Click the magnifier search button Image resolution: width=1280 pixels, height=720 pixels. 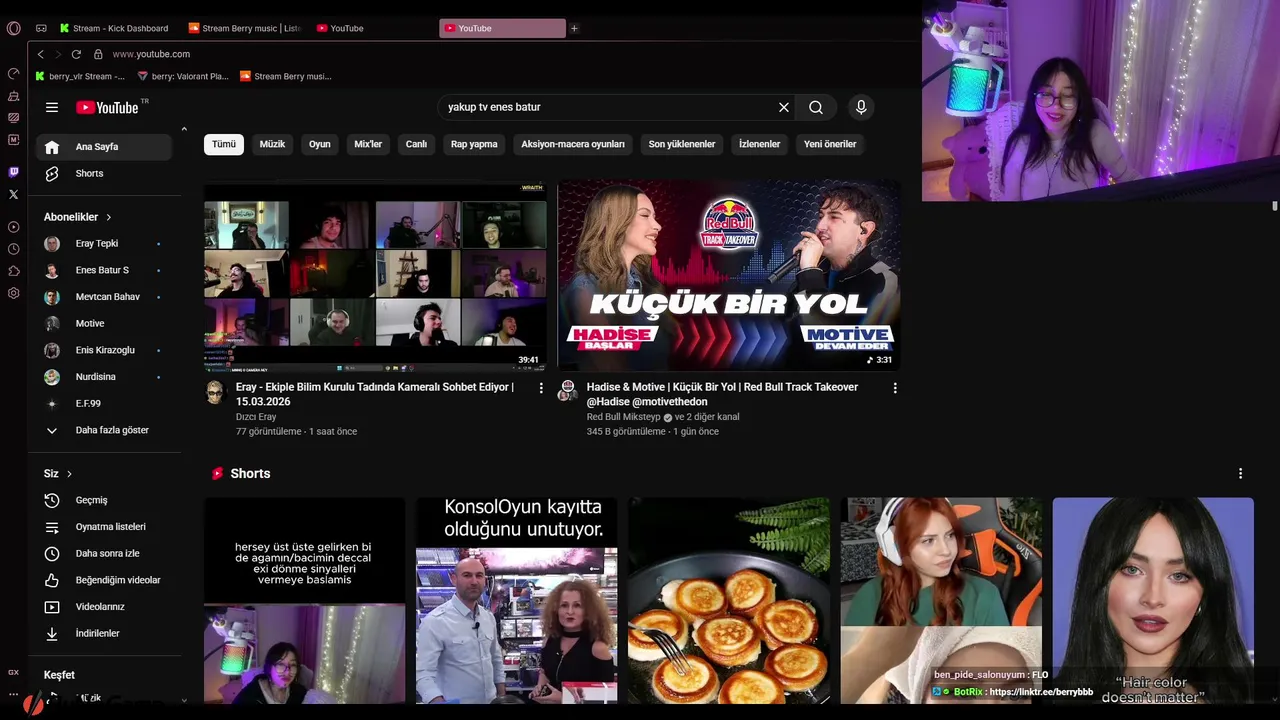pos(816,107)
